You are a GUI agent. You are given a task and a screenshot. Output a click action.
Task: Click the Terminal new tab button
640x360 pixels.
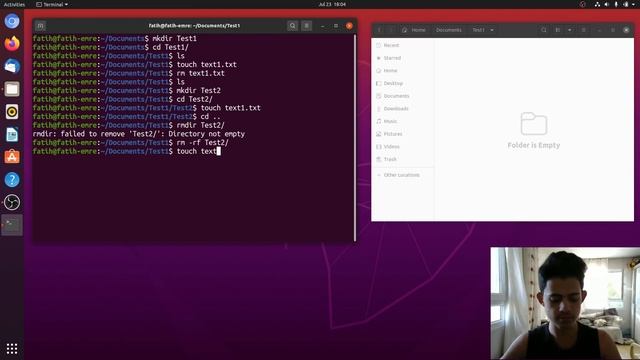click(40, 26)
